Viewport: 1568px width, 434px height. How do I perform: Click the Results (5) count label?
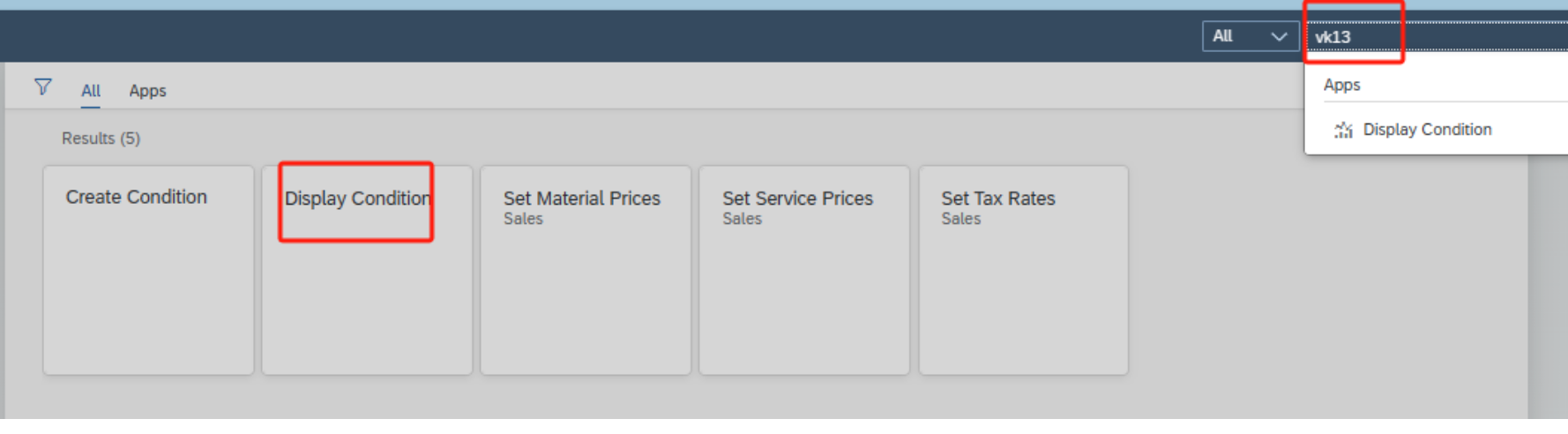click(101, 138)
